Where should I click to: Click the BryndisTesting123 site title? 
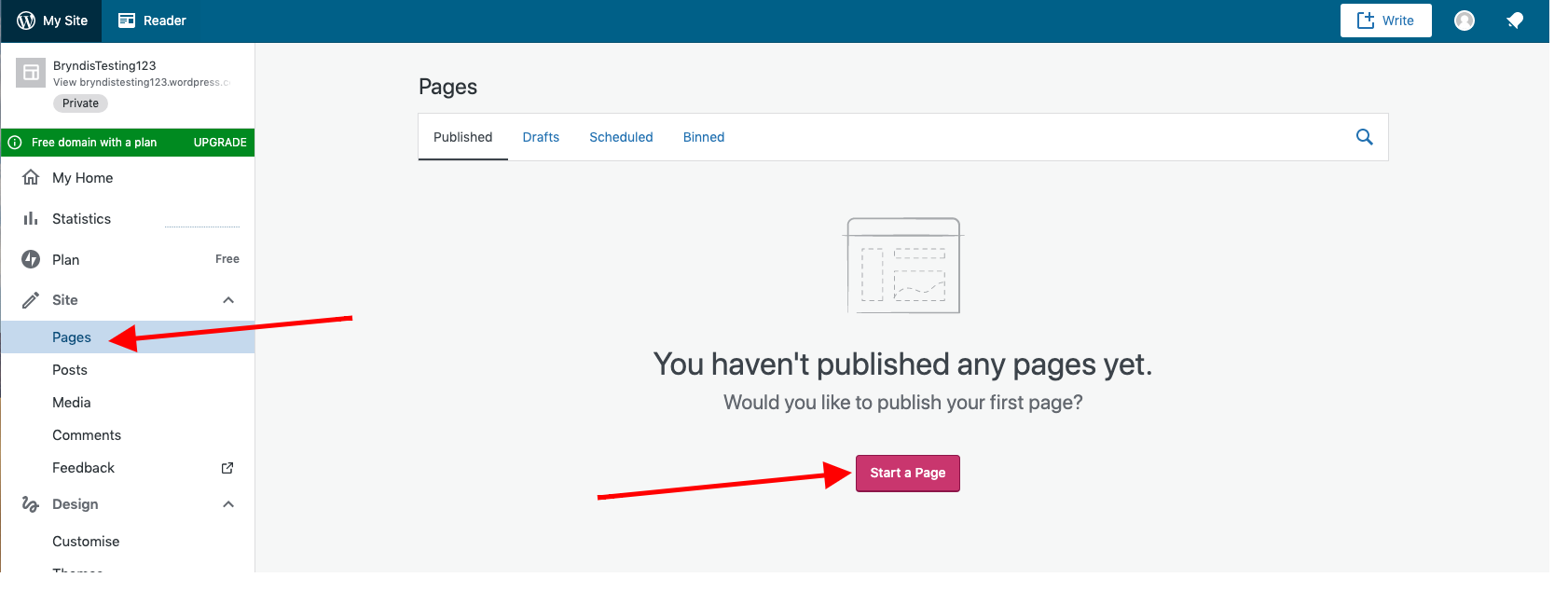tap(104, 65)
